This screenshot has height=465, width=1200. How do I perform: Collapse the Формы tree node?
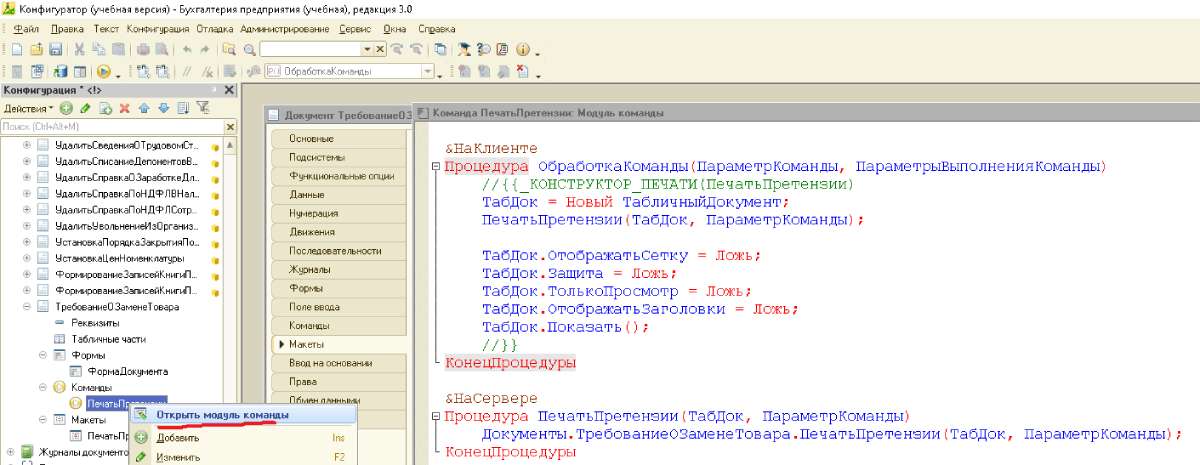[43, 355]
